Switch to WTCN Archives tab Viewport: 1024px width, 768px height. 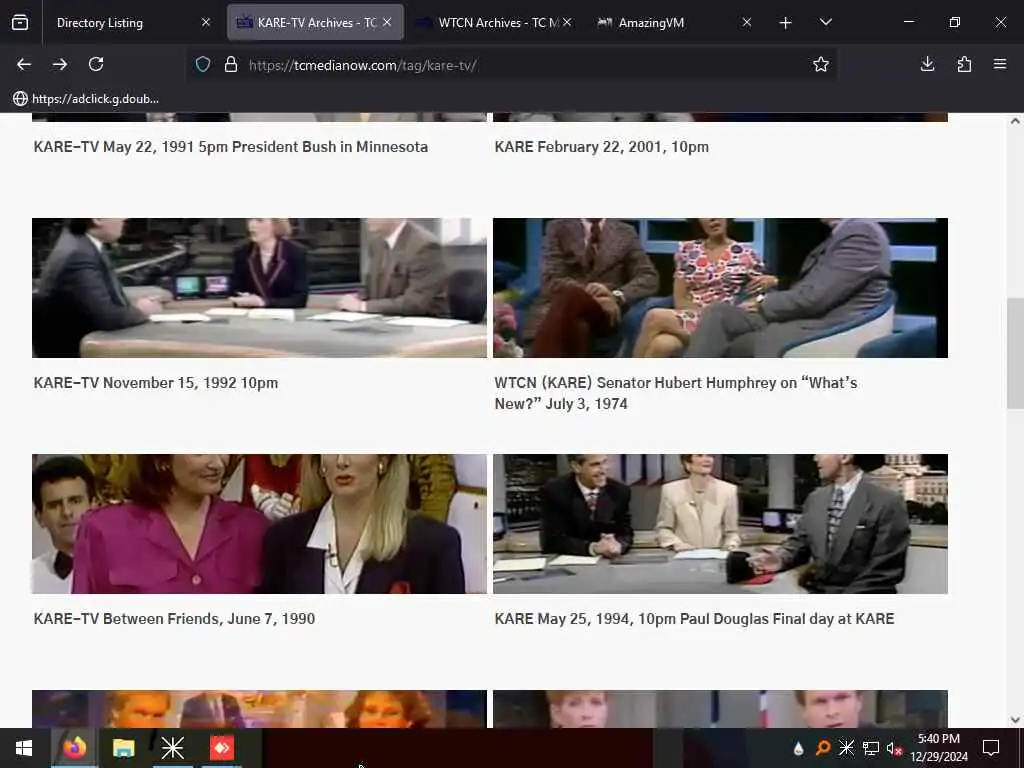tap(495, 22)
